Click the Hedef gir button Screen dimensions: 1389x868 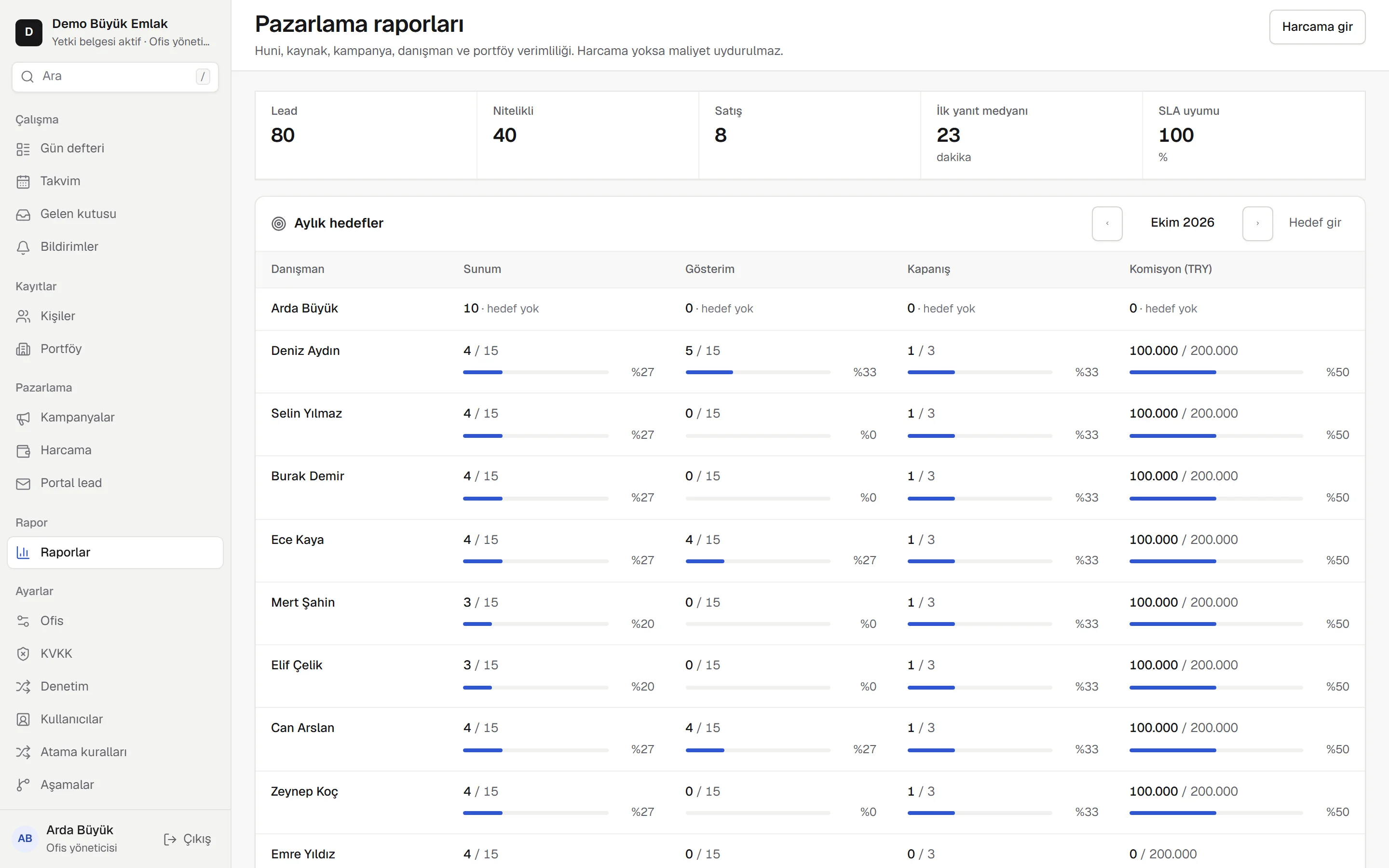point(1314,223)
